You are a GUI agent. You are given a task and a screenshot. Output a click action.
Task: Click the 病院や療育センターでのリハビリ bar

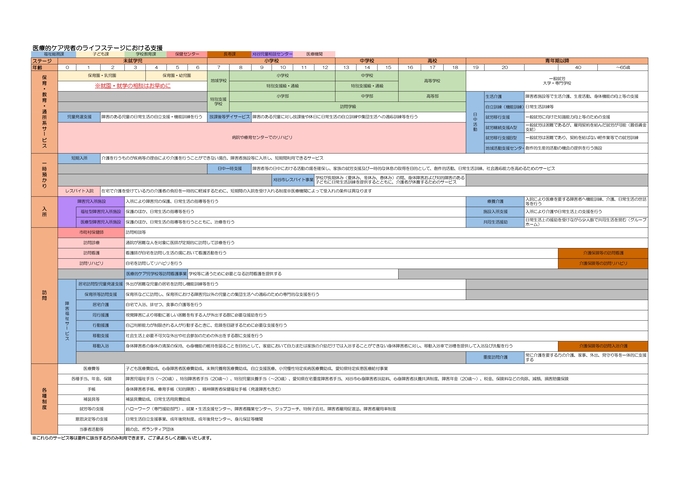click(263, 137)
